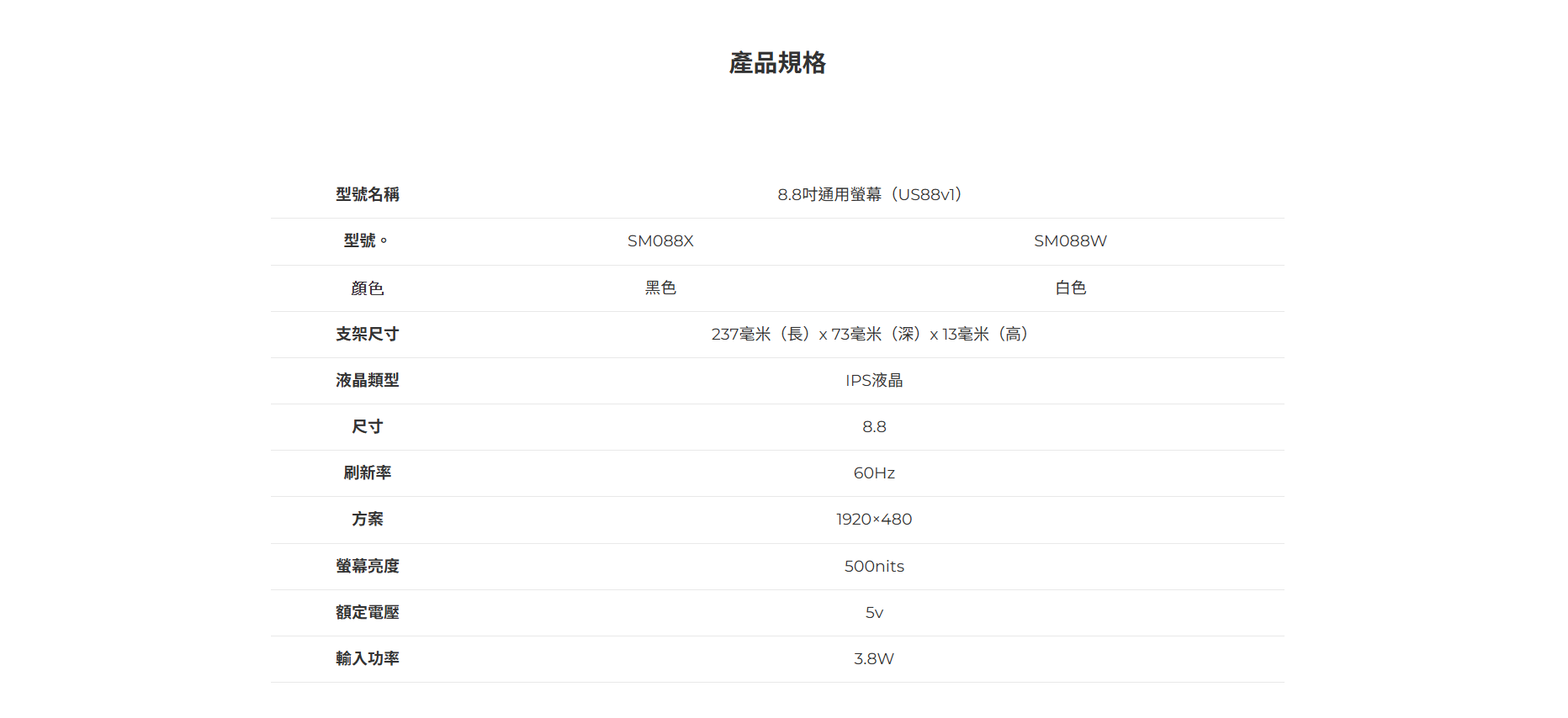Image resolution: width=1568 pixels, height=718 pixels.
Task: Select the IPS液晶 value
Action: pos(874,381)
